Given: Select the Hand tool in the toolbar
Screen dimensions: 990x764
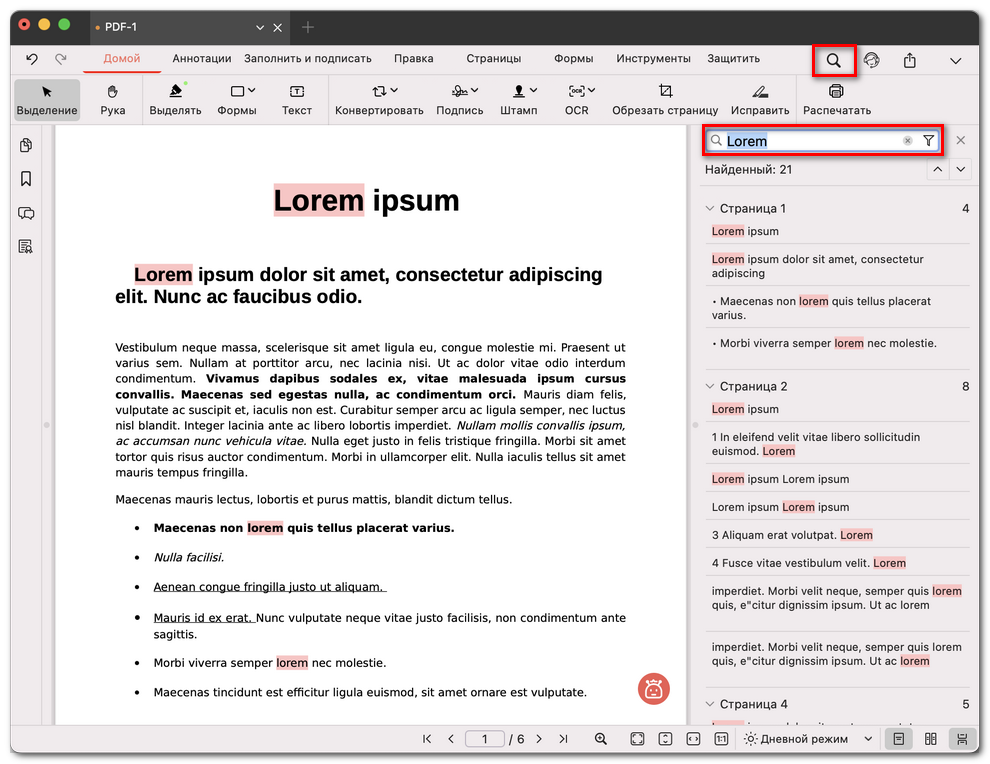Looking at the screenshot, I should [112, 99].
